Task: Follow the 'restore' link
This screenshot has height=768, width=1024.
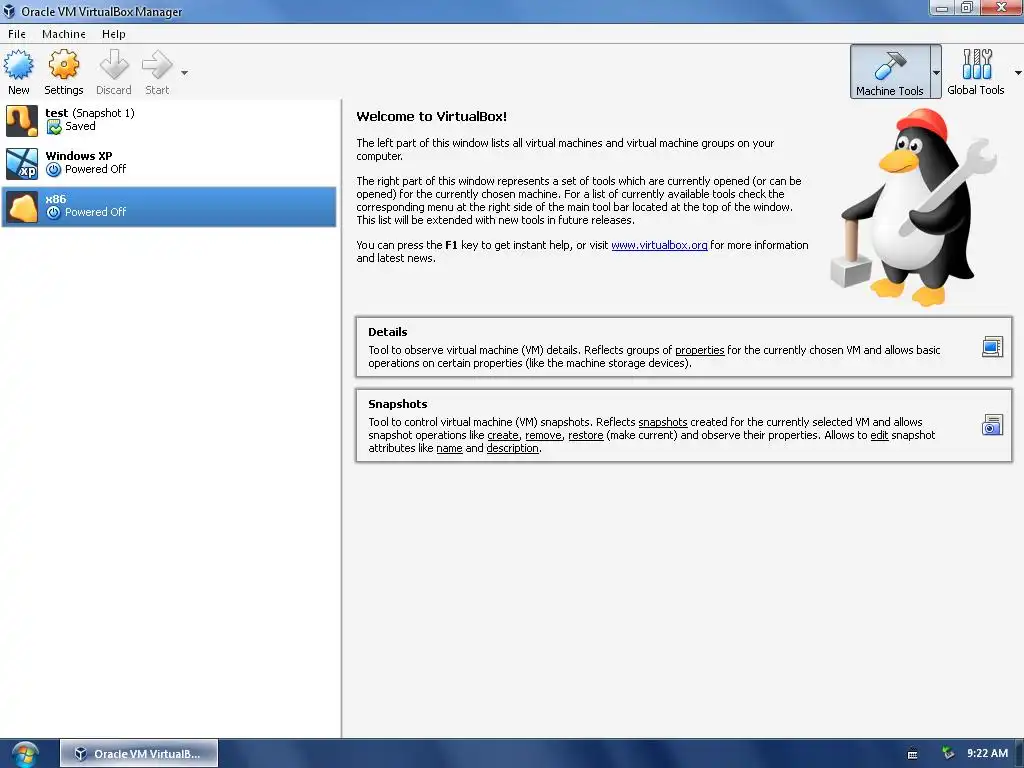Action: (x=586, y=435)
